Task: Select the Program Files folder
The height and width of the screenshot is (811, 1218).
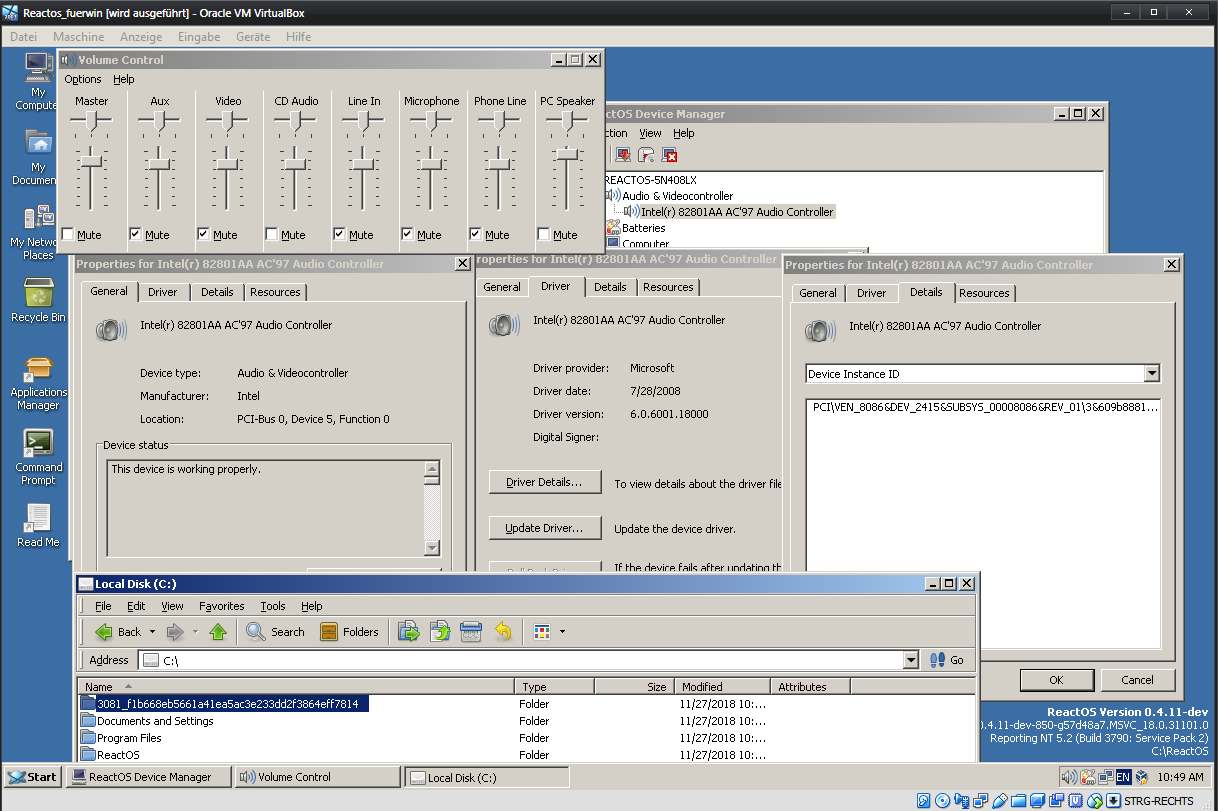Action: tap(121, 738)
